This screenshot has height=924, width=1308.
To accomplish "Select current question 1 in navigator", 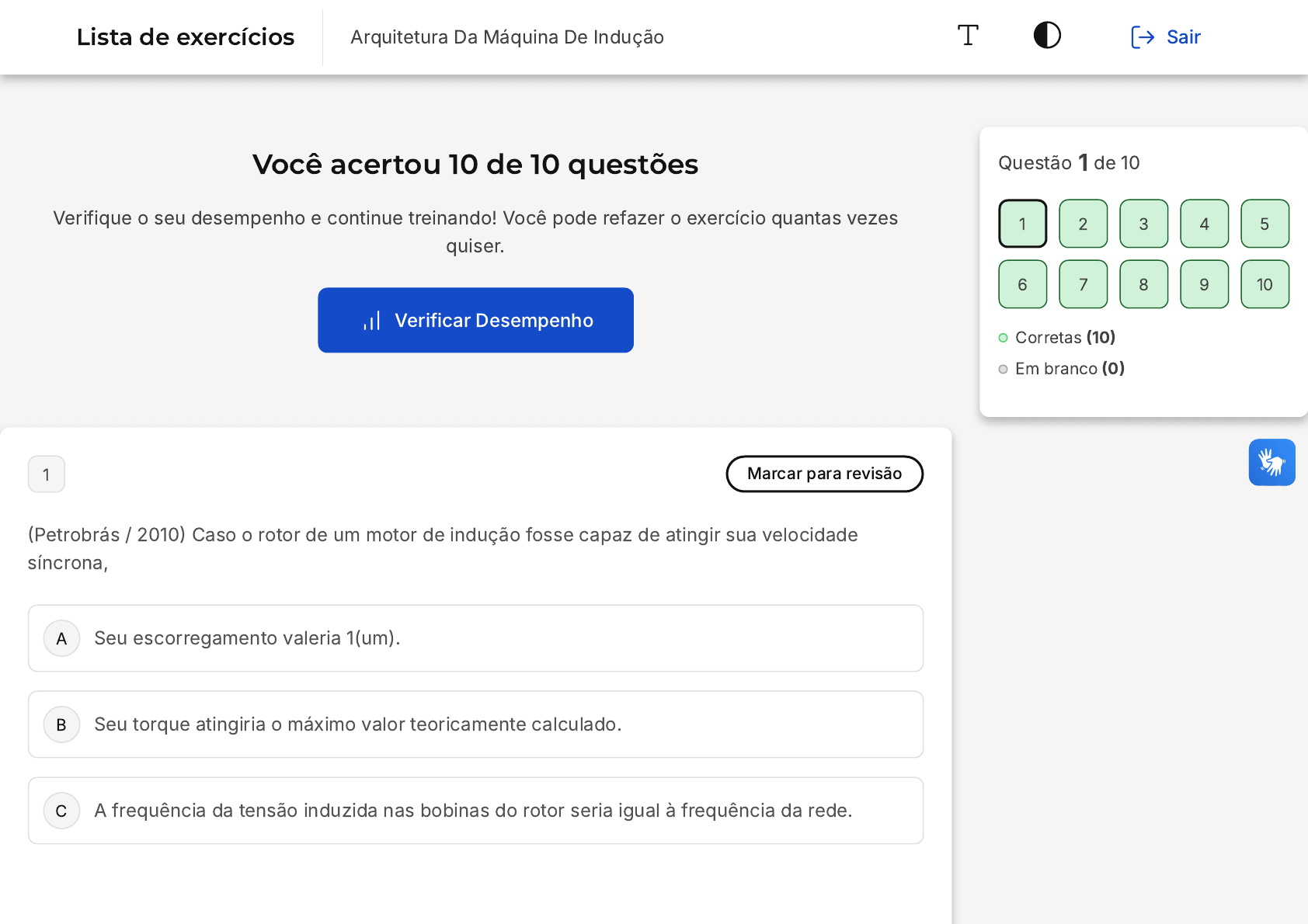I will [1022, 224].
